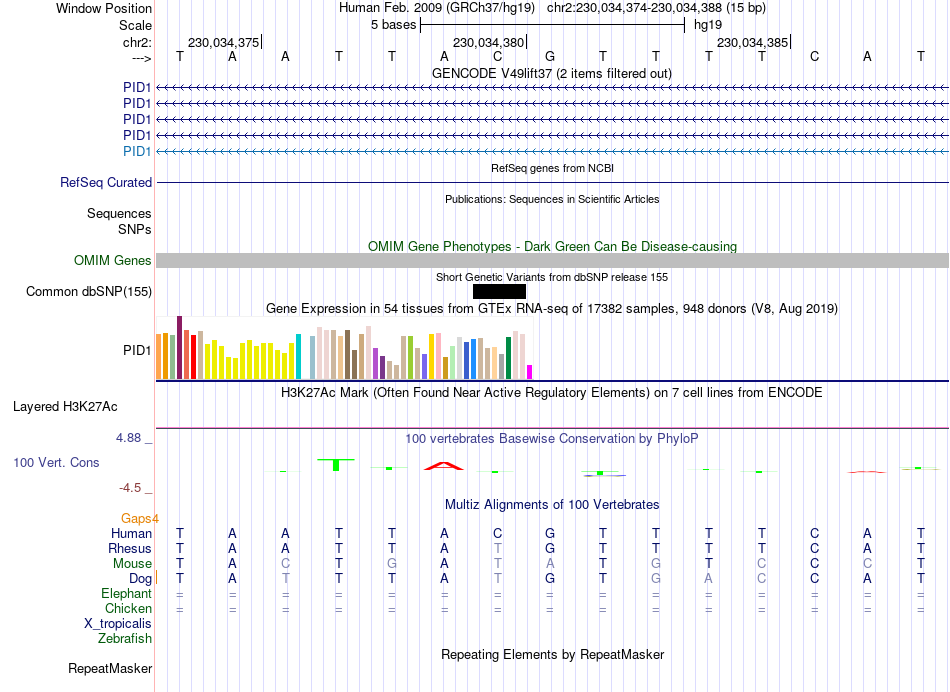Open the GTEx Gene Expression track title
Image resolution: width=950 pixels, height=692 pixels.
tap(552, 308)
